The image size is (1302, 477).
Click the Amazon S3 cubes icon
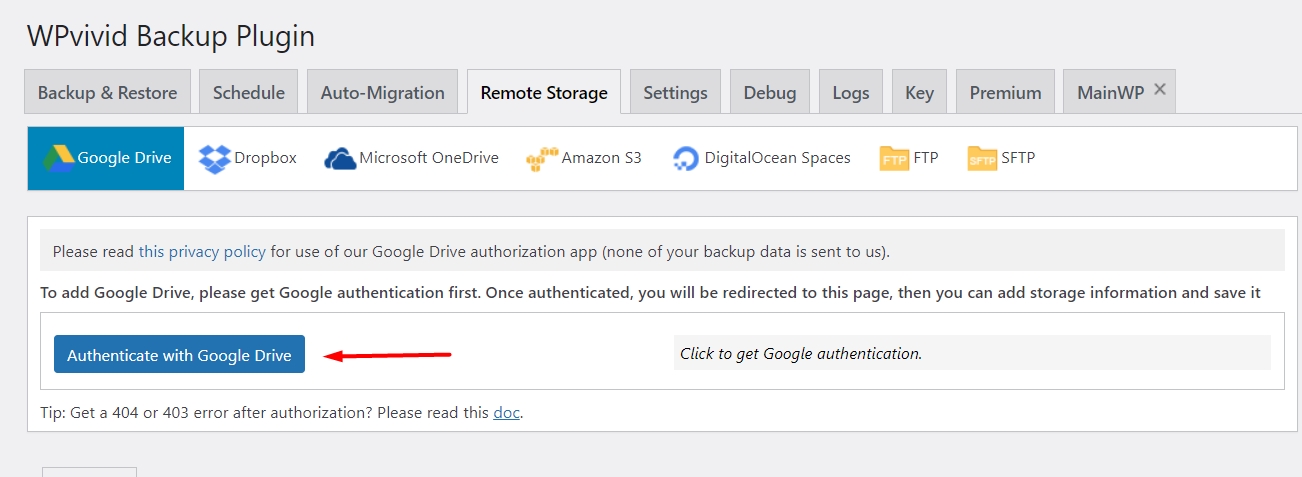(542, 159)
